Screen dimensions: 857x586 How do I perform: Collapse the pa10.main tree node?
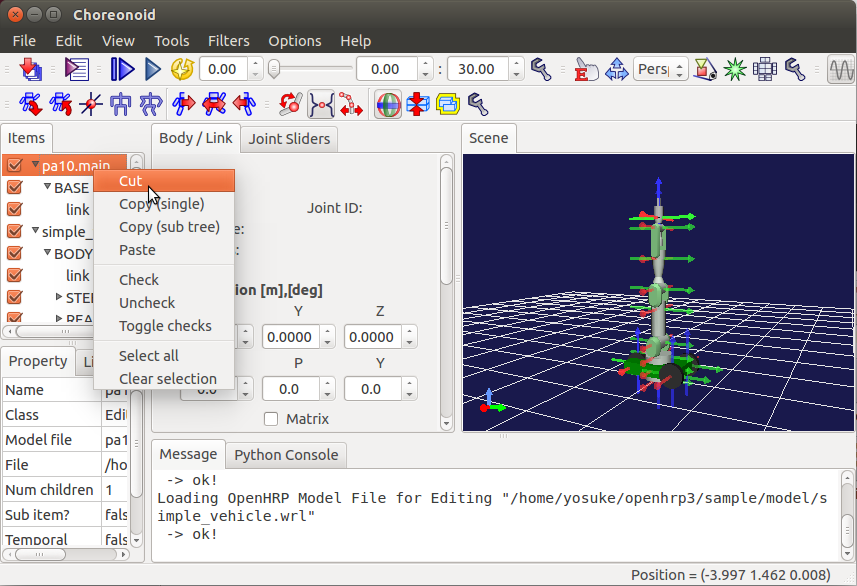35,164
